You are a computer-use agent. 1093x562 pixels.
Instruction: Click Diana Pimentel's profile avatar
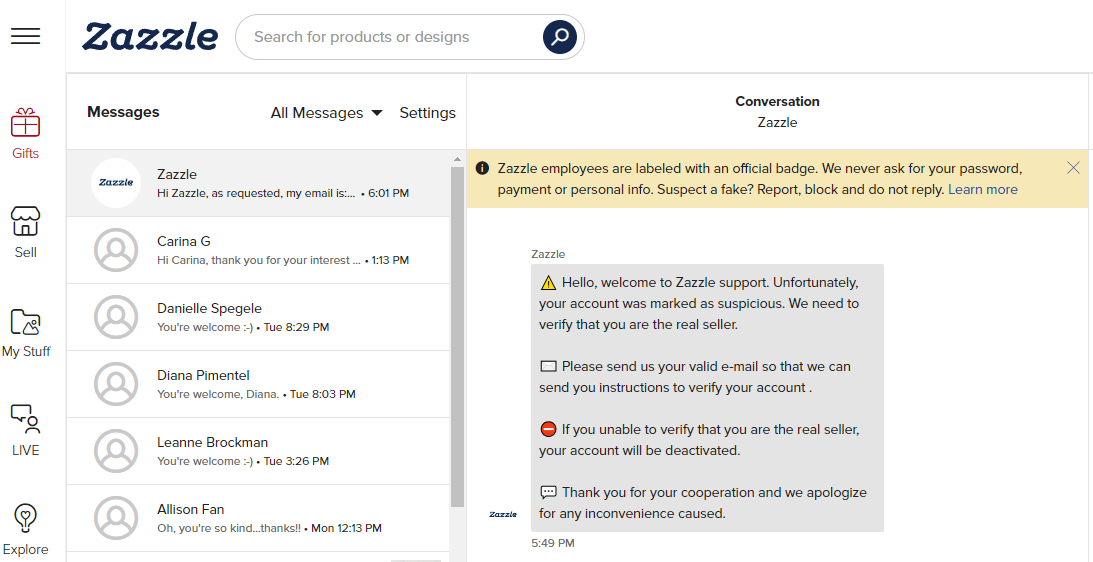[116, 383]
